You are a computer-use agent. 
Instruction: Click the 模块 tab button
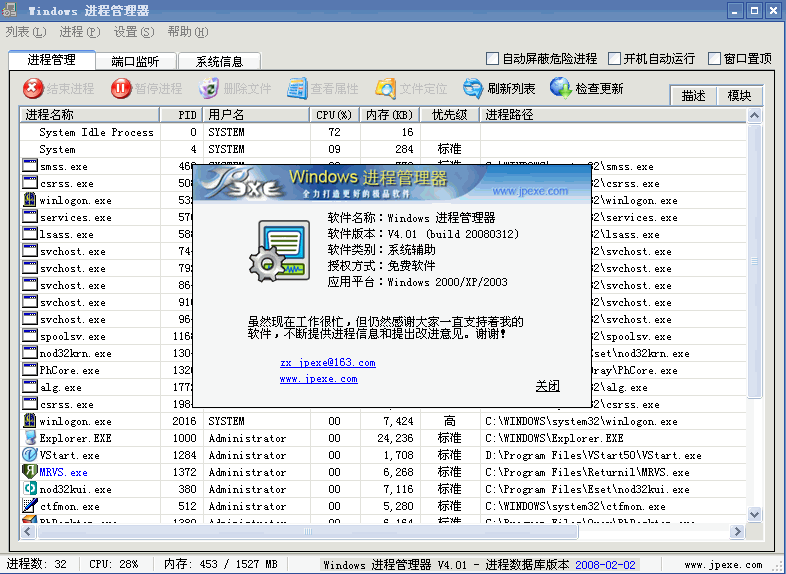pyautogui.click(x=739, y=96)
